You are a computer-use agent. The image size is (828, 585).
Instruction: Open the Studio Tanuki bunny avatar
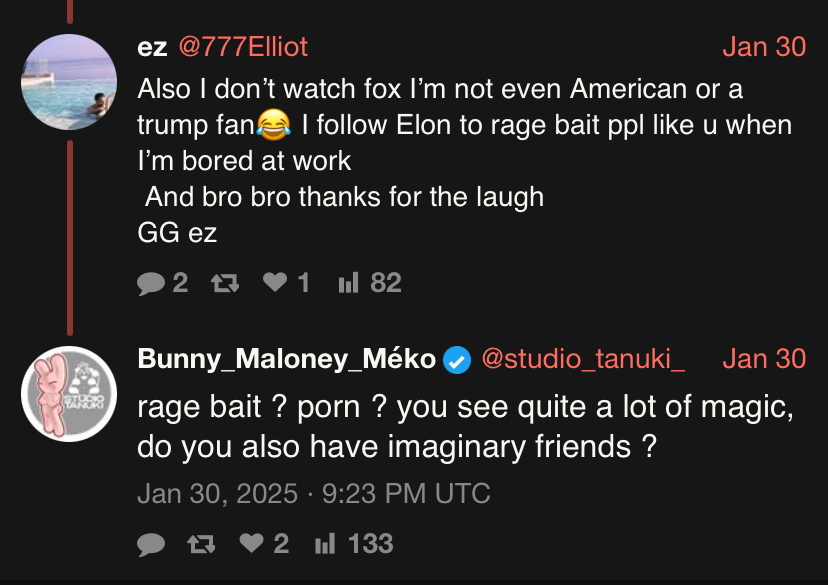pyautogui.click(x=69, y=394)
